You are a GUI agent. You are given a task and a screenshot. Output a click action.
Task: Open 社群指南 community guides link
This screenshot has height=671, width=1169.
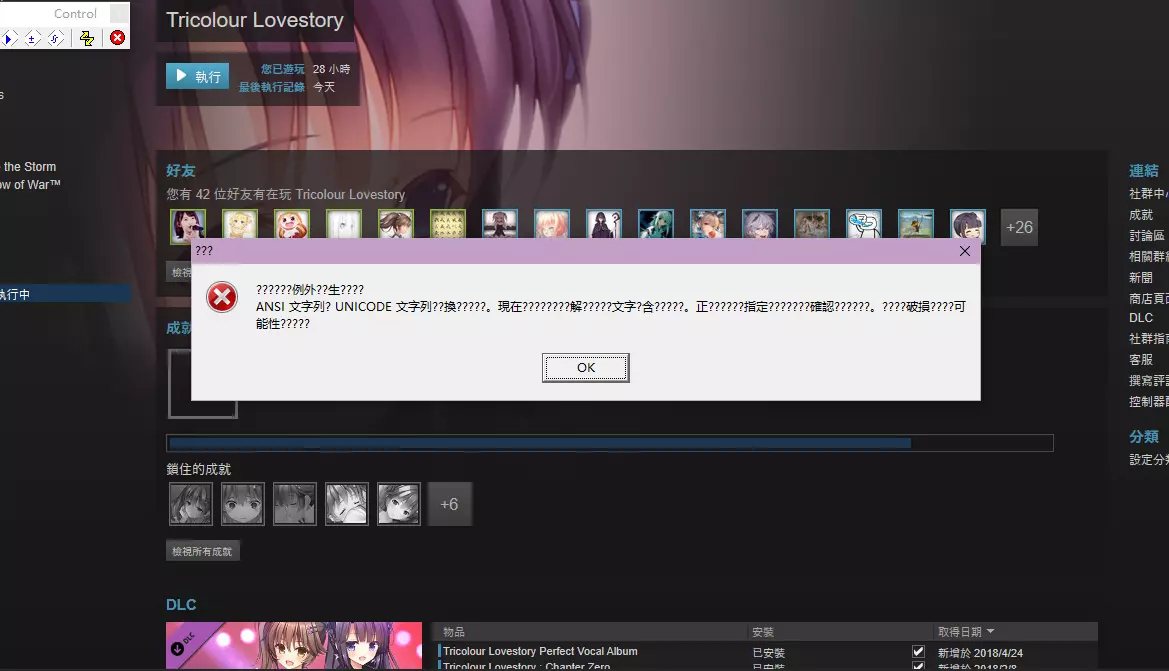click(x=1148, y=338)
